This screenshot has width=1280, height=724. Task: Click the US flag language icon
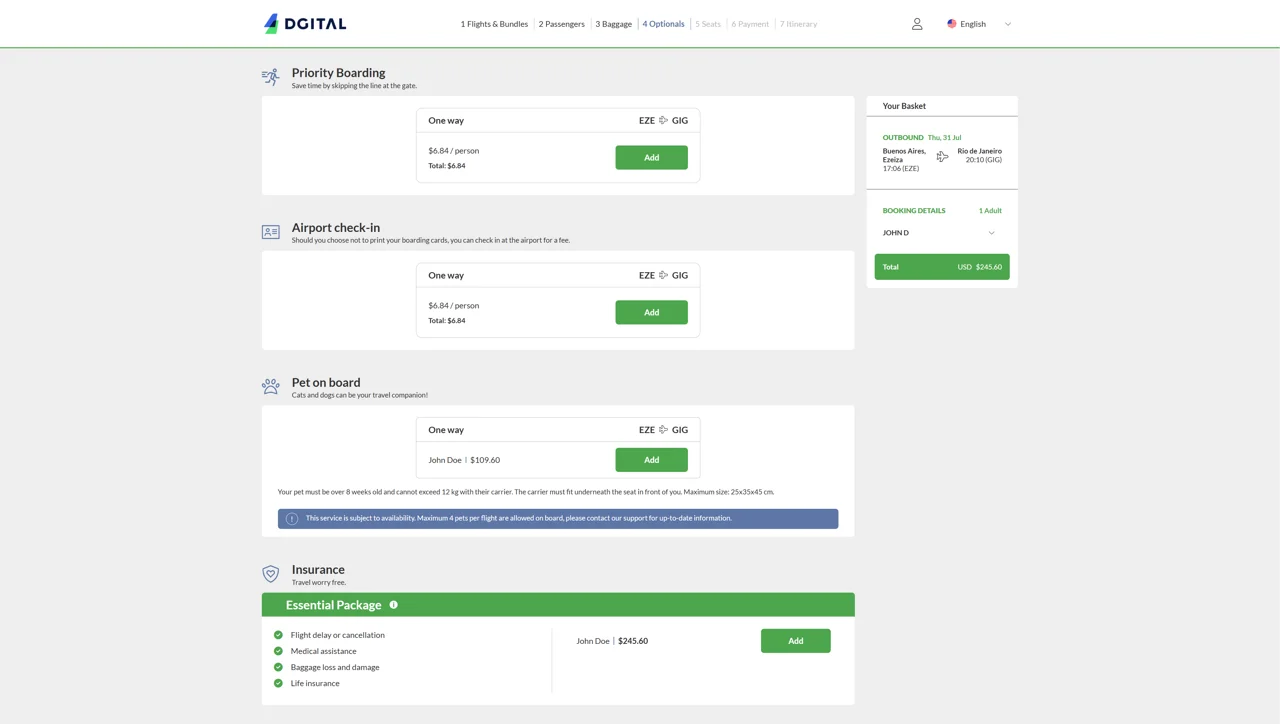952,24
